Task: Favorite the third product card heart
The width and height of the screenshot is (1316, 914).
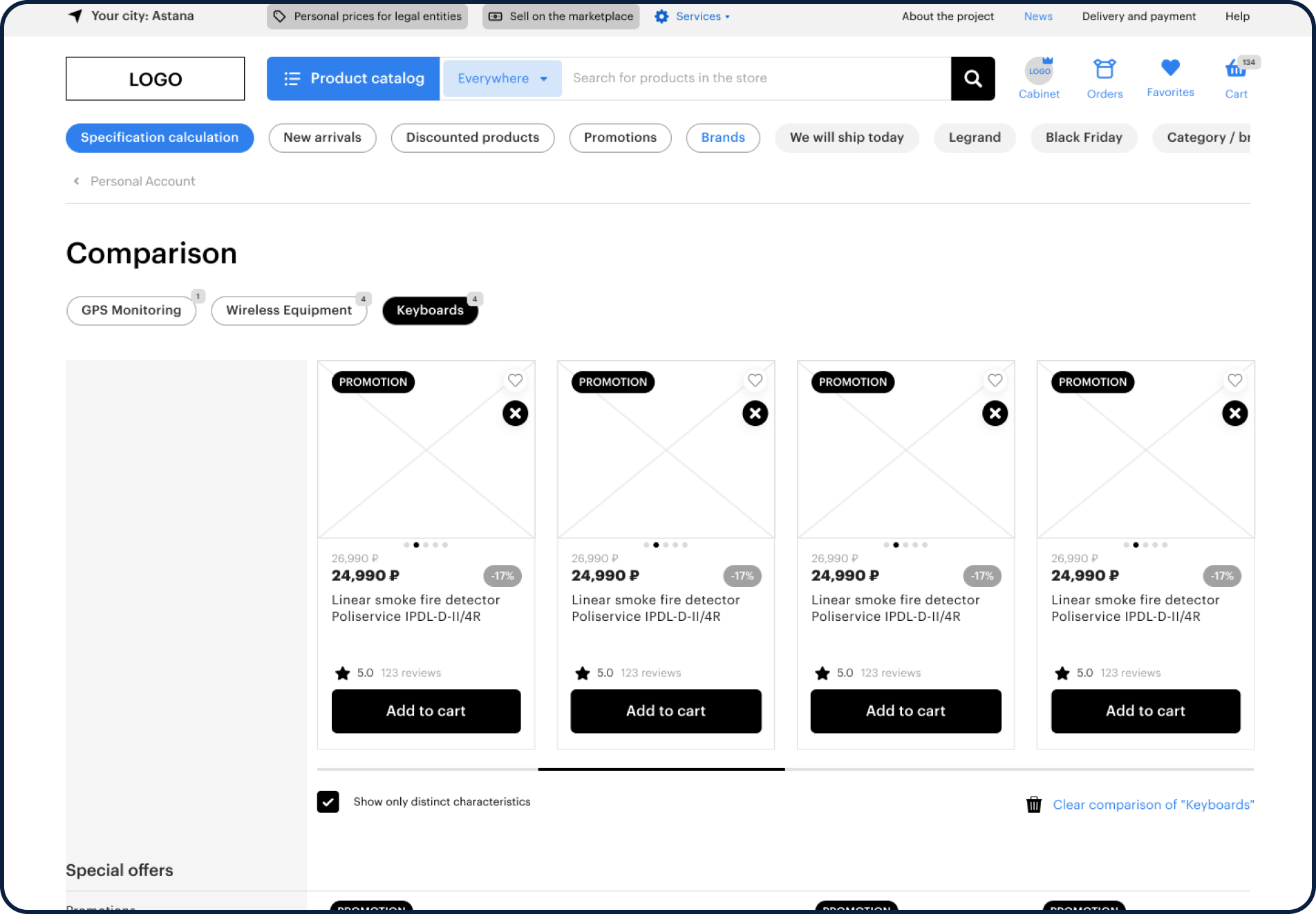Action: point(995,380)
